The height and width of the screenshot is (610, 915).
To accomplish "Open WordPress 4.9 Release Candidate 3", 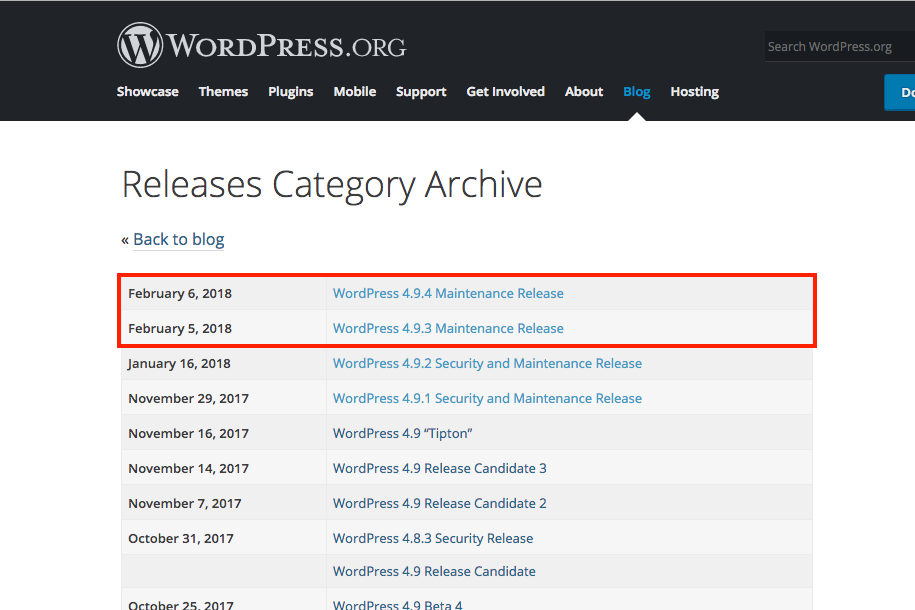I will pyautogui.click(x=439, y=468).
